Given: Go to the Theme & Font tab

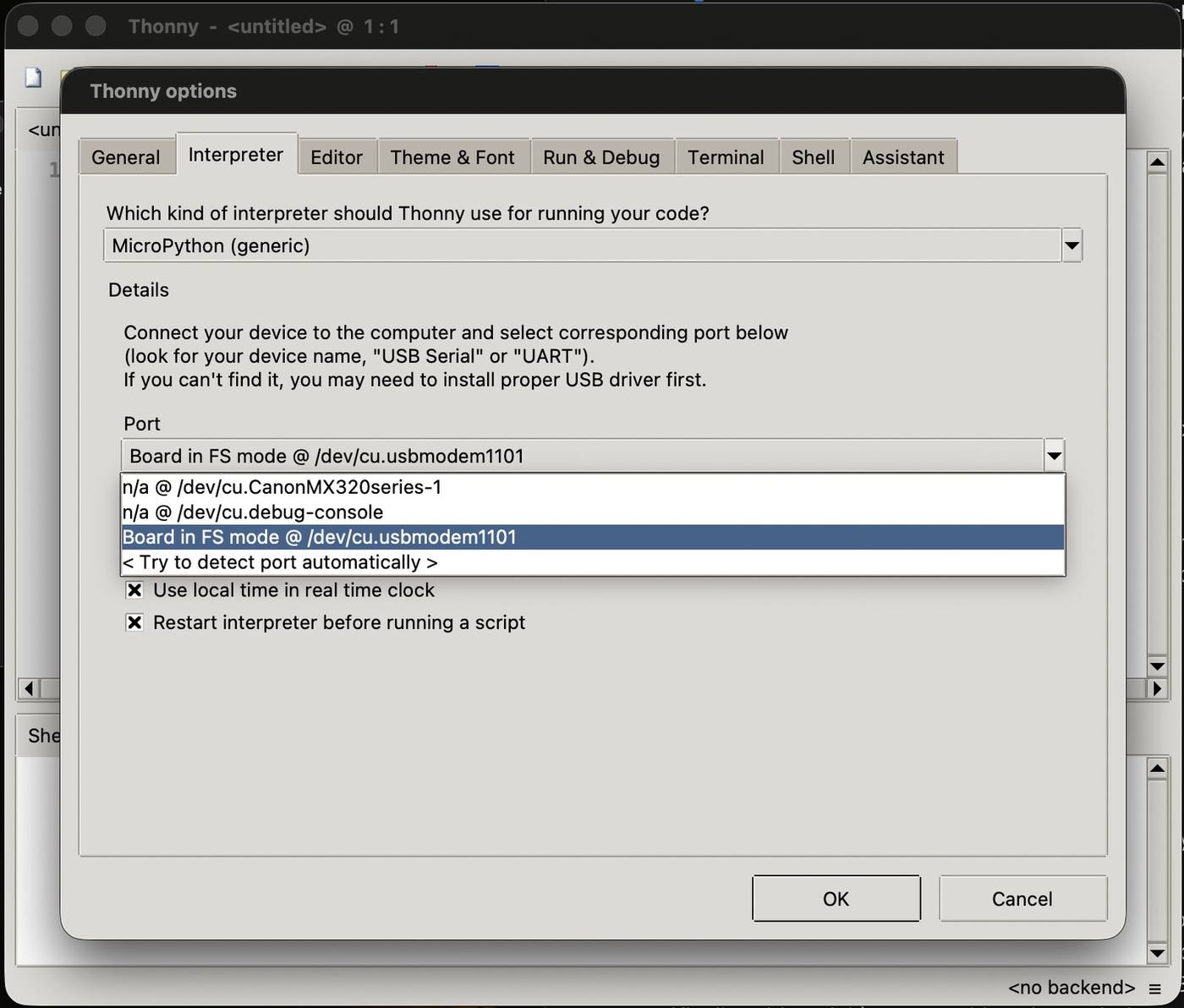Looking at the screenshot, I should point(452,157).
